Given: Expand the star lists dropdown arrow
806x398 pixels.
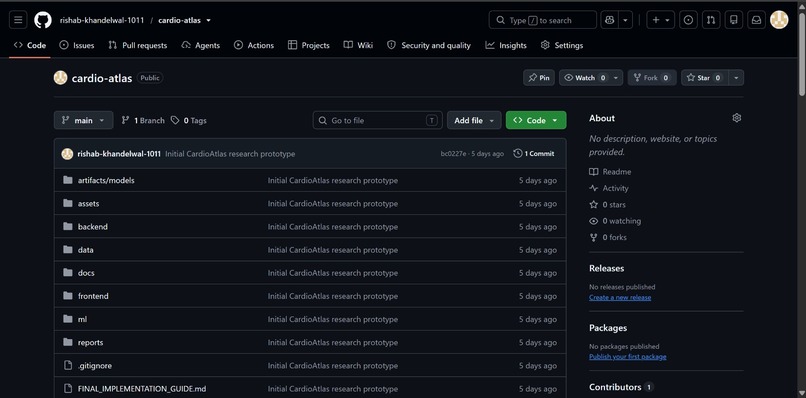Looking at the screenshot, I should click(x=737, y=78).
